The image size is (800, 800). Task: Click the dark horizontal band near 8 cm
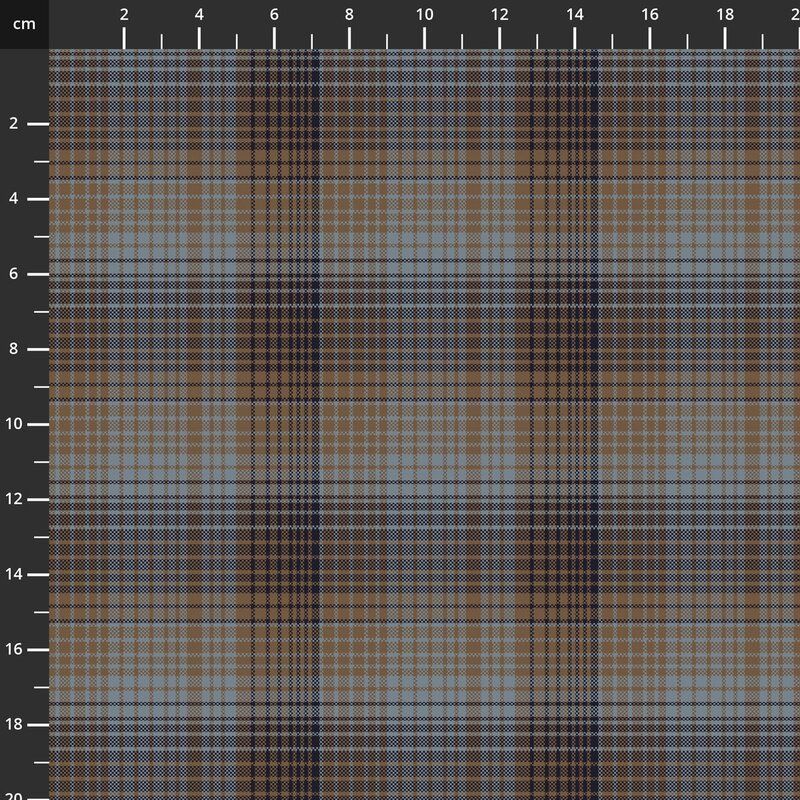(x=400, y=347)
